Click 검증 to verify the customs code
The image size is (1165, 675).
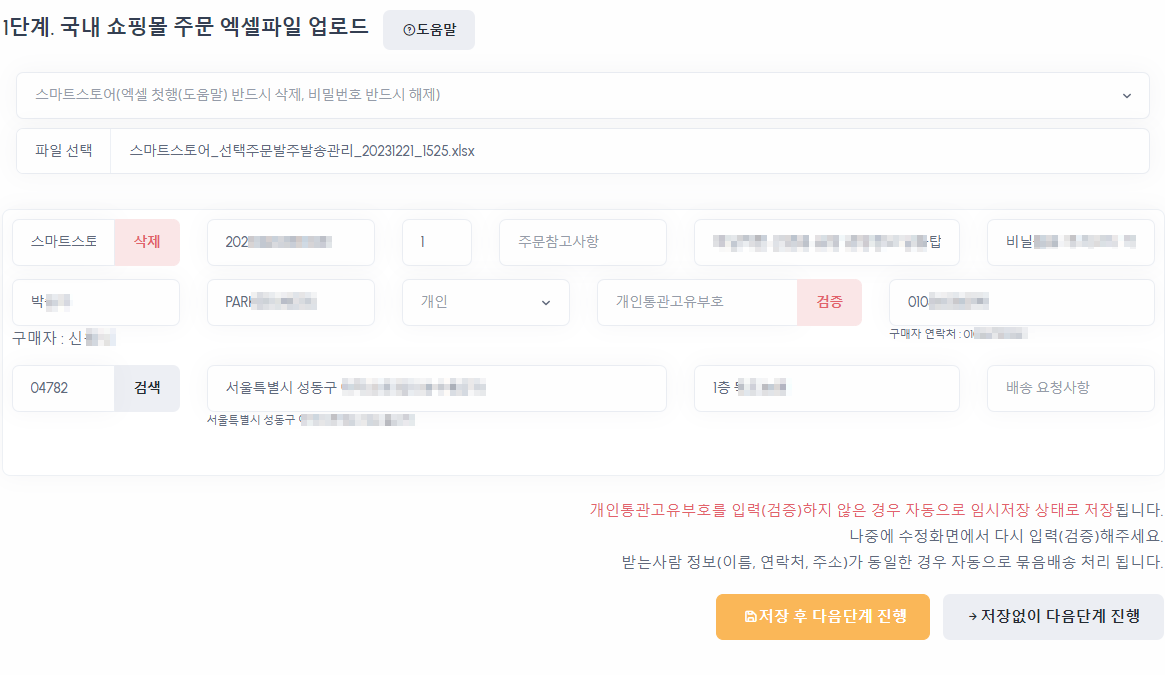(x=829, y=302)
